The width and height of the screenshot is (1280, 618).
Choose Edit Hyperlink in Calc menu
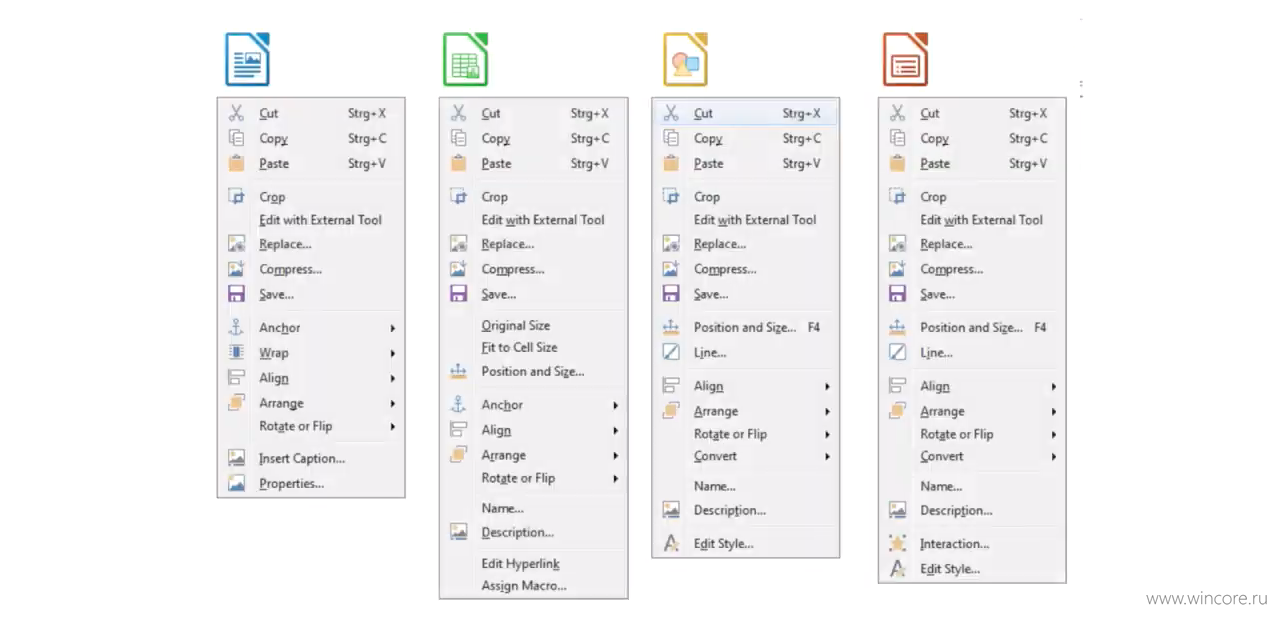pos(520,564)
